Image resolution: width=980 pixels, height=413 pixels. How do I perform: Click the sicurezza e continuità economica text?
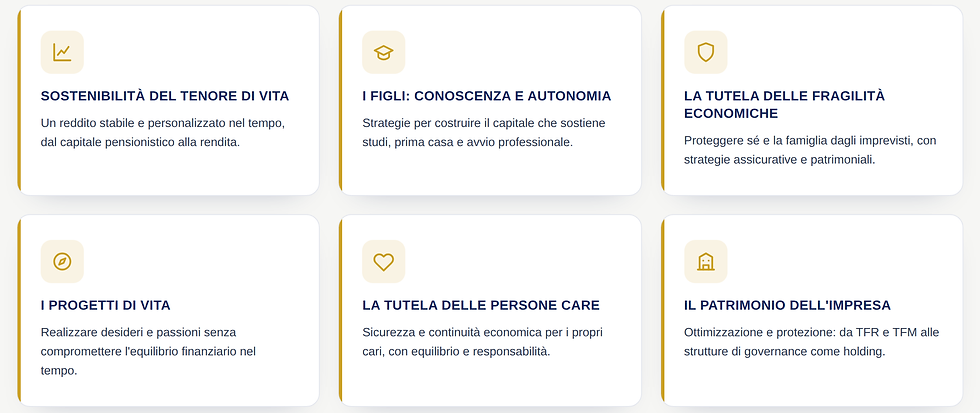click(482, 342)
